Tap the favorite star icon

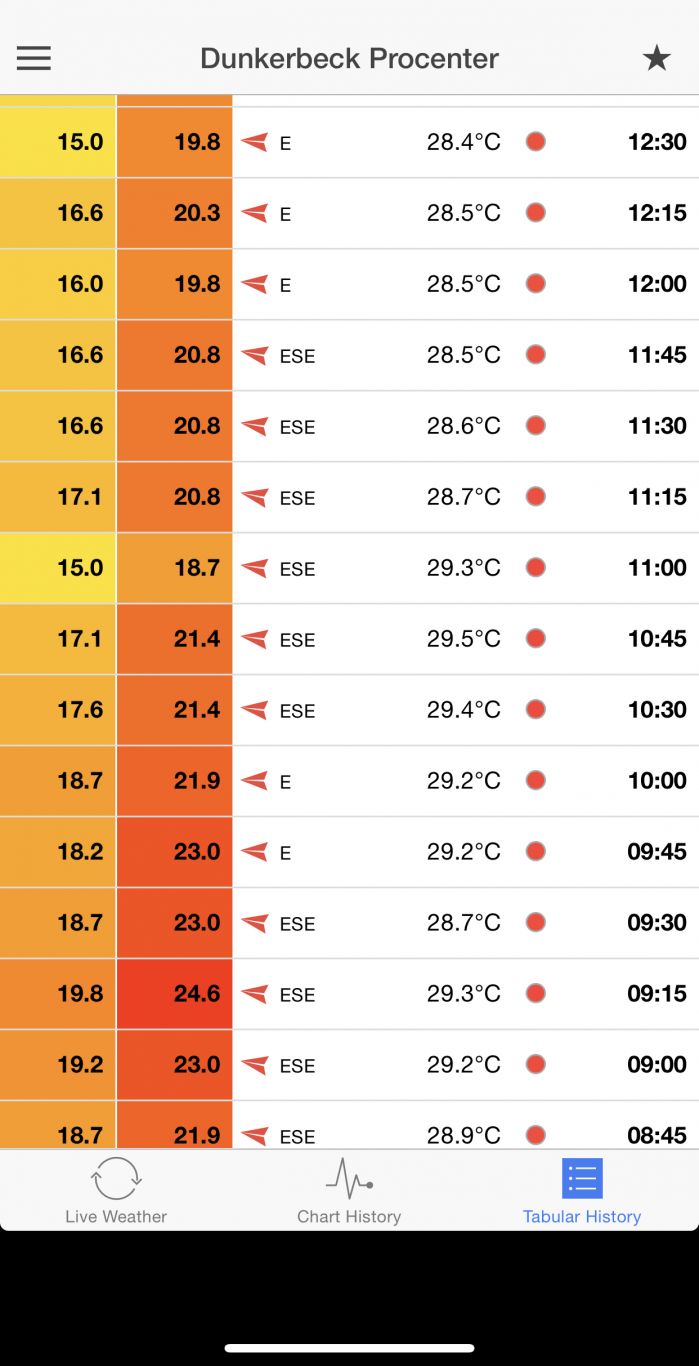(656, 58)
